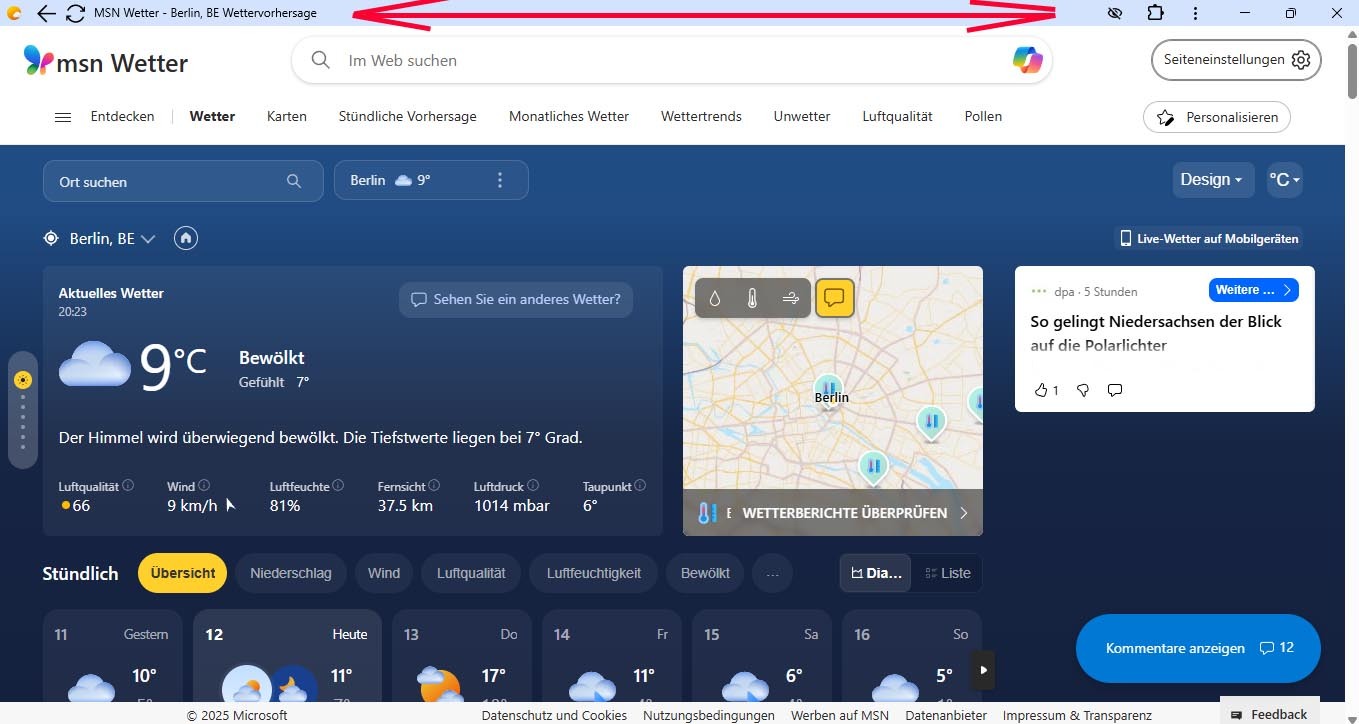The image size is (1359, 724).
Task: Select the precipitation droplet map layer
Action: click(x=715, y=298)
